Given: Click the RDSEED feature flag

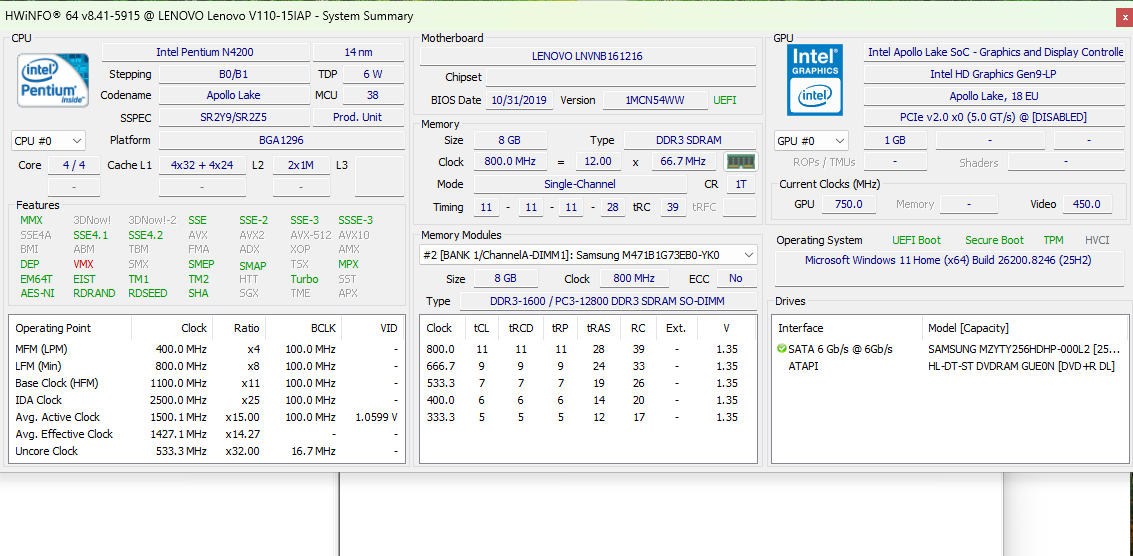Looking at the screenshot, I should pyautogui.click(x=147, y=294).
